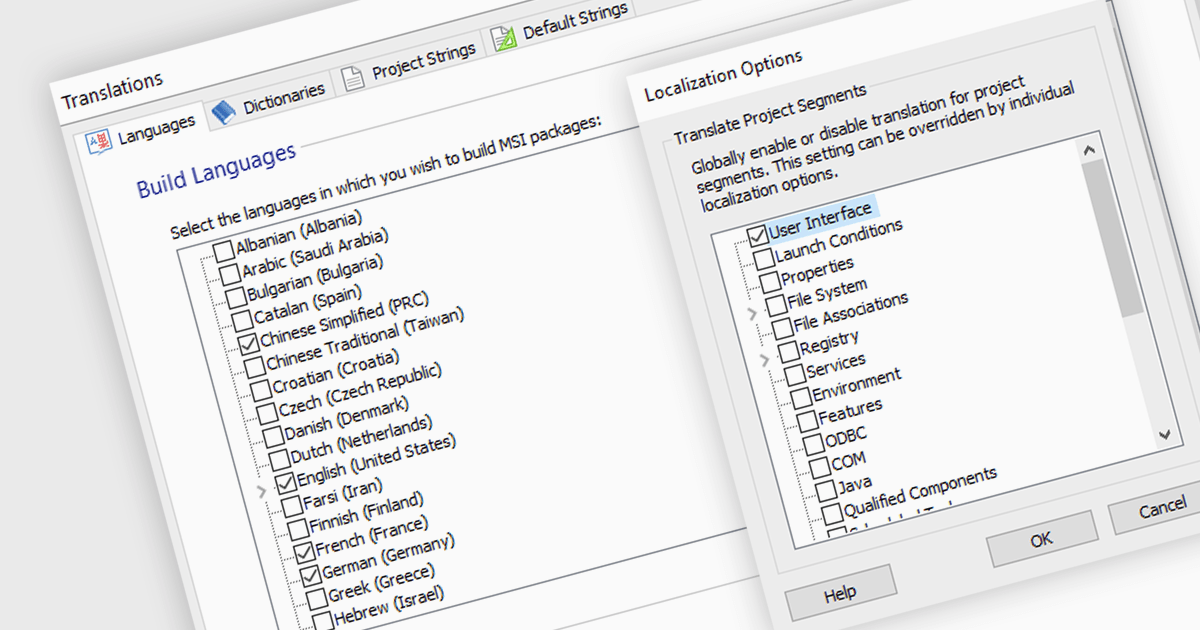Image resolution: width=1200 pixels, height=630 pixels.
Task: Expand the Registry tree node
Action: (765, 358)
